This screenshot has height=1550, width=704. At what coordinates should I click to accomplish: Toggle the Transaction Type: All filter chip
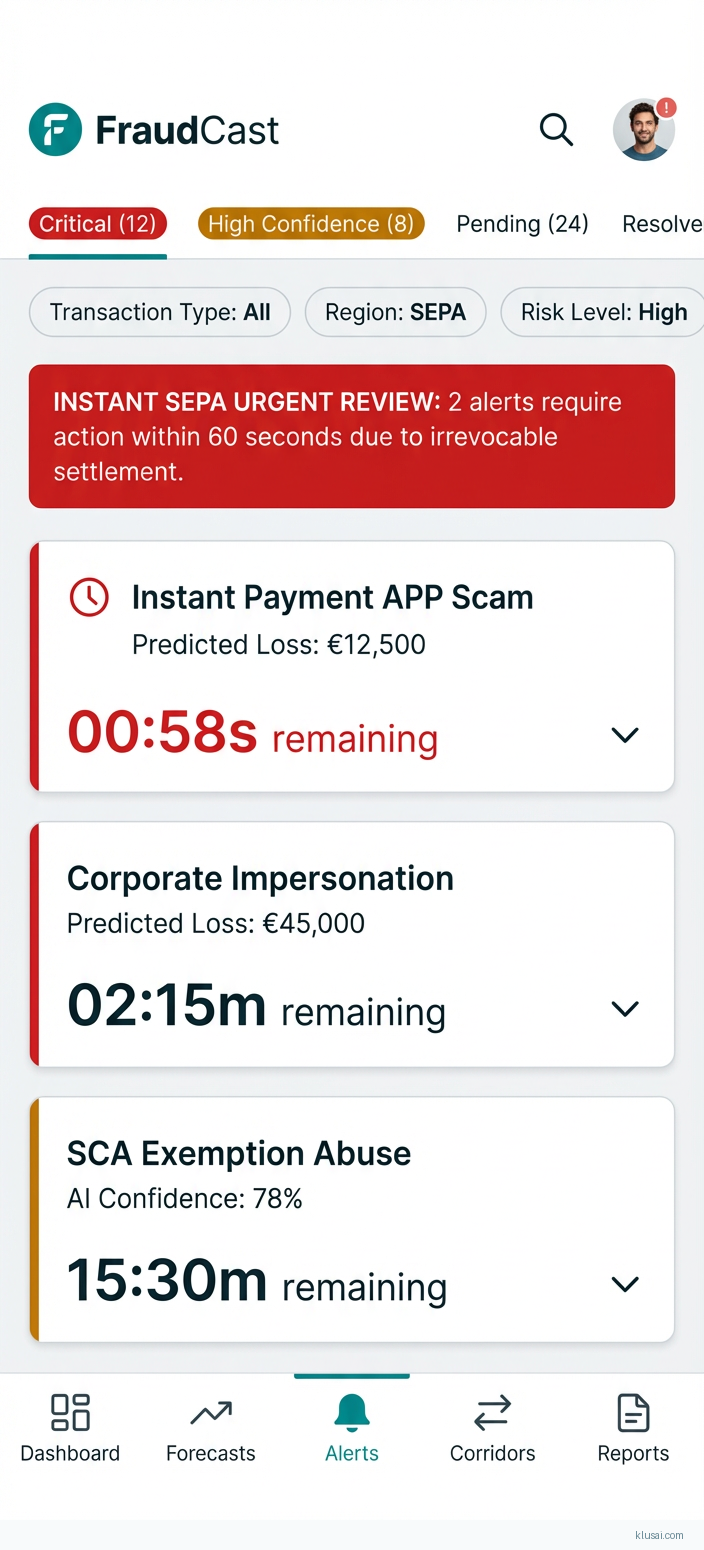(159, 311)
